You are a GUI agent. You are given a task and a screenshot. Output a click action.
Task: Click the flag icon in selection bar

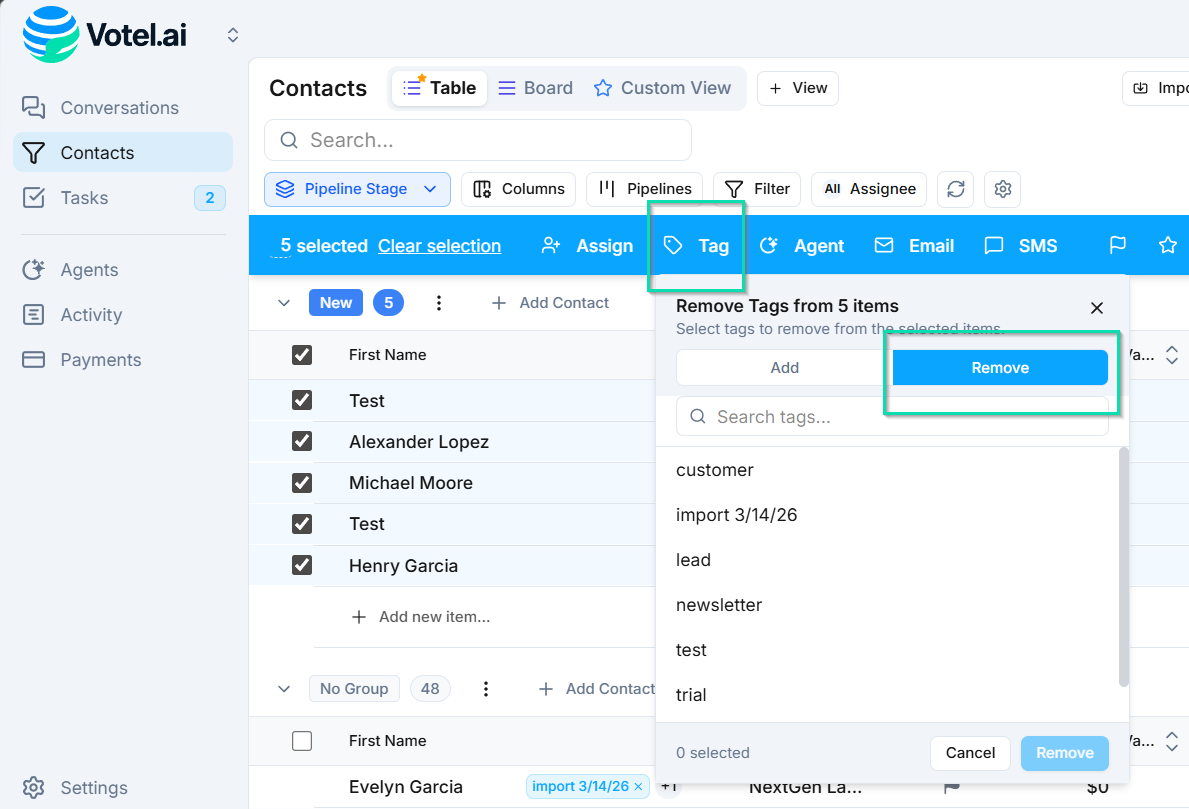[1118, 245]
